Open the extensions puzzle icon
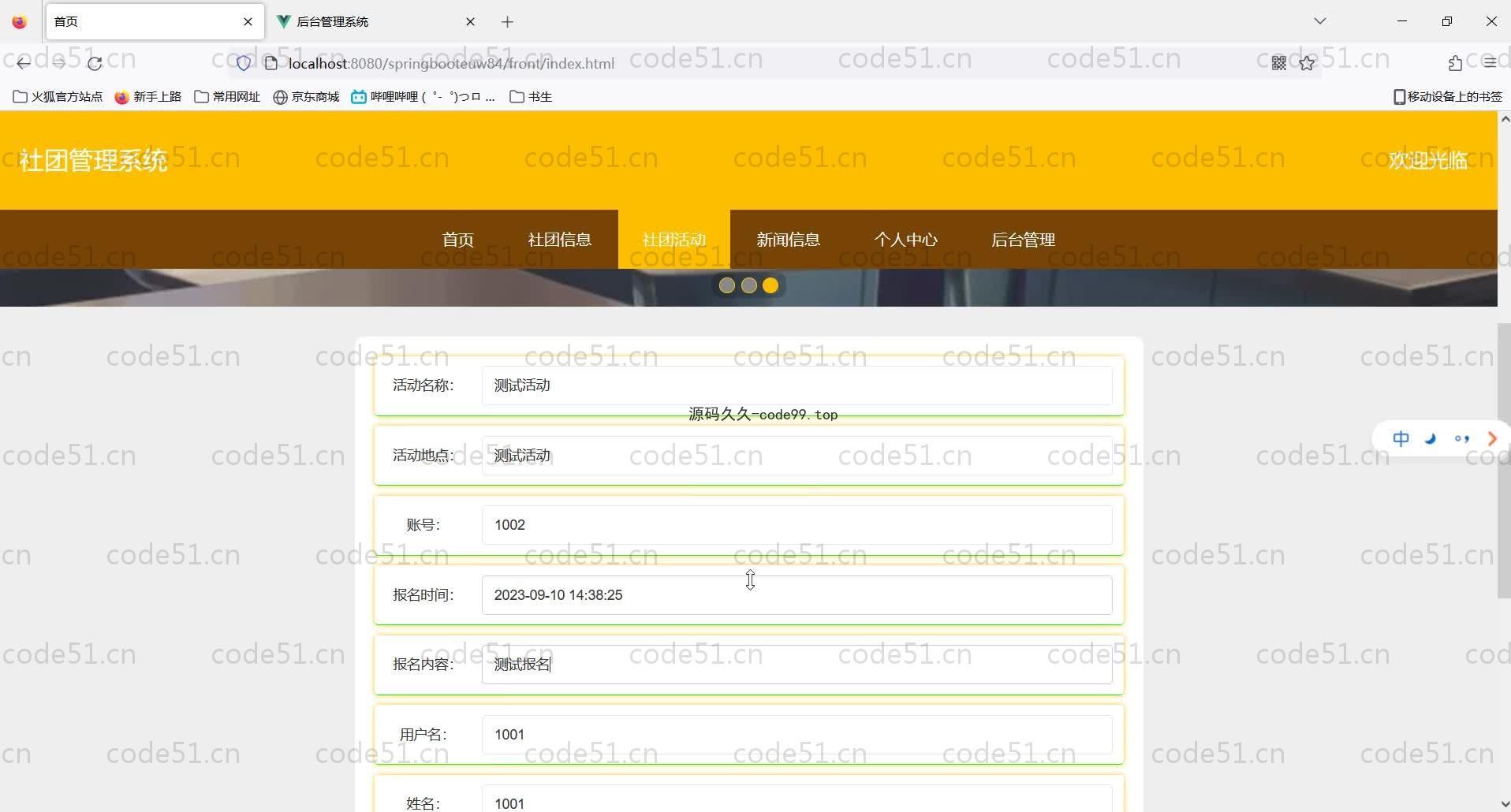The image size is (1511, 812). tap(1455, 64)
